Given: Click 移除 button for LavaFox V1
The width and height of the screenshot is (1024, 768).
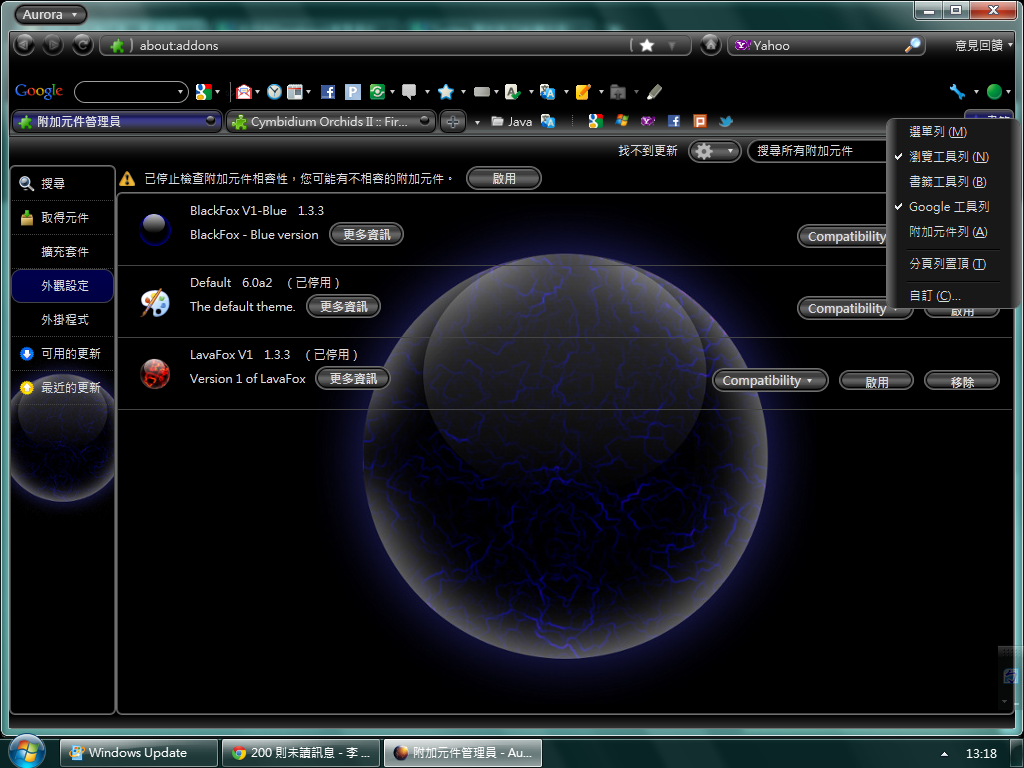Looking at the screenshot, I should click(962, 381).
